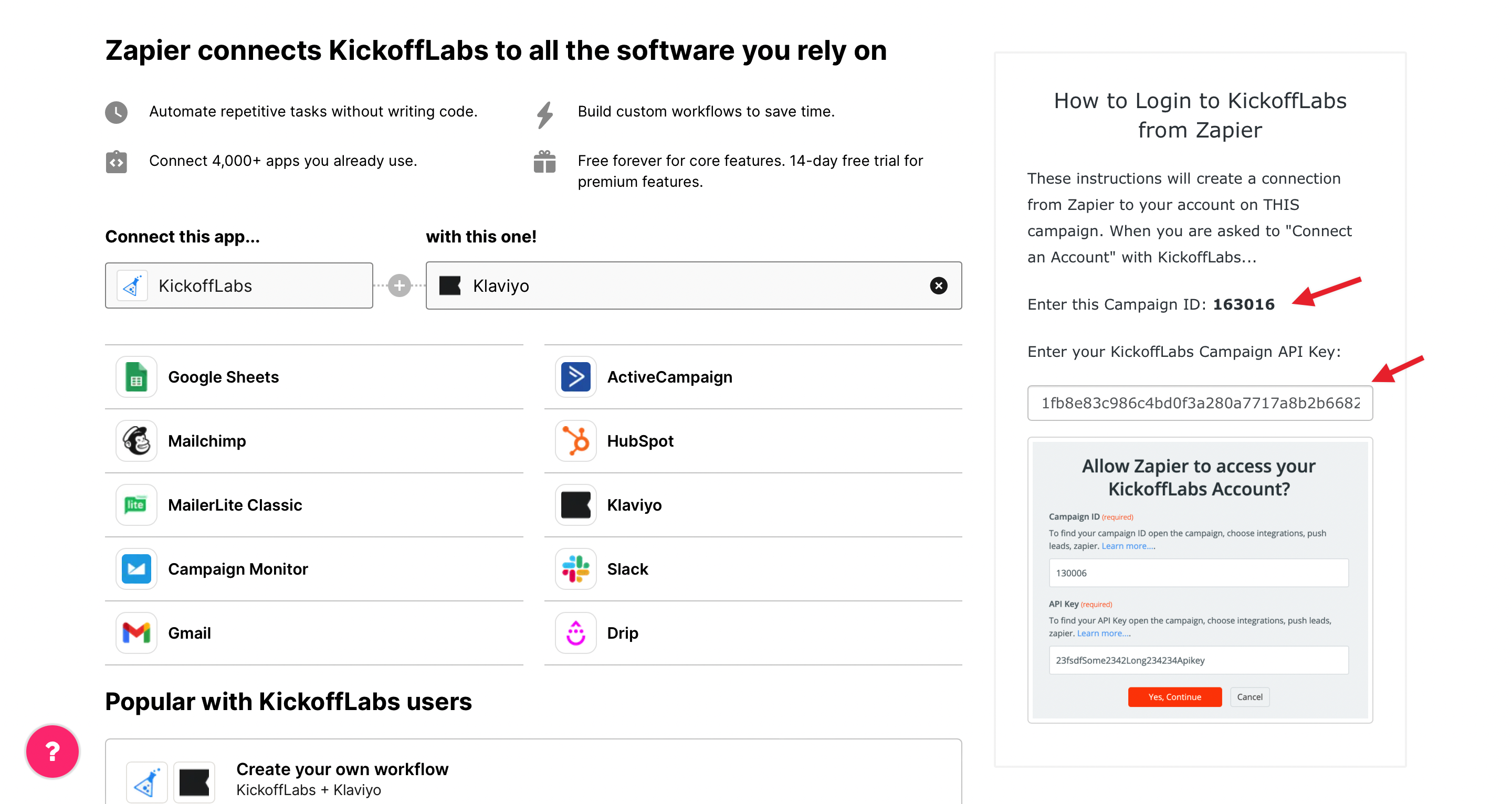Select the Campaign Monitor integration label
This screenshot has height=804, width=1512.
pos(238,569)
